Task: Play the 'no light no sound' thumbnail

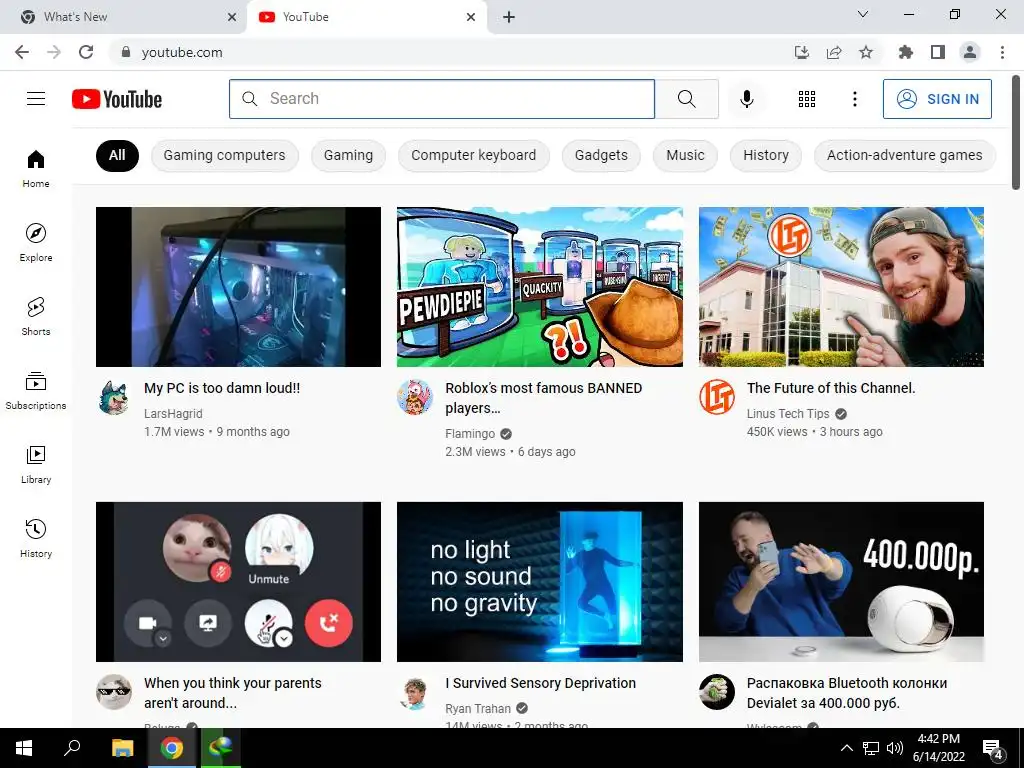Action: 540,582
